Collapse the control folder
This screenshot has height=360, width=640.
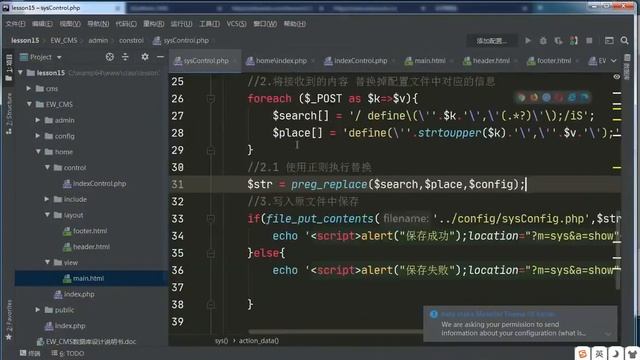pyautogui.click(x=47, y=167)
